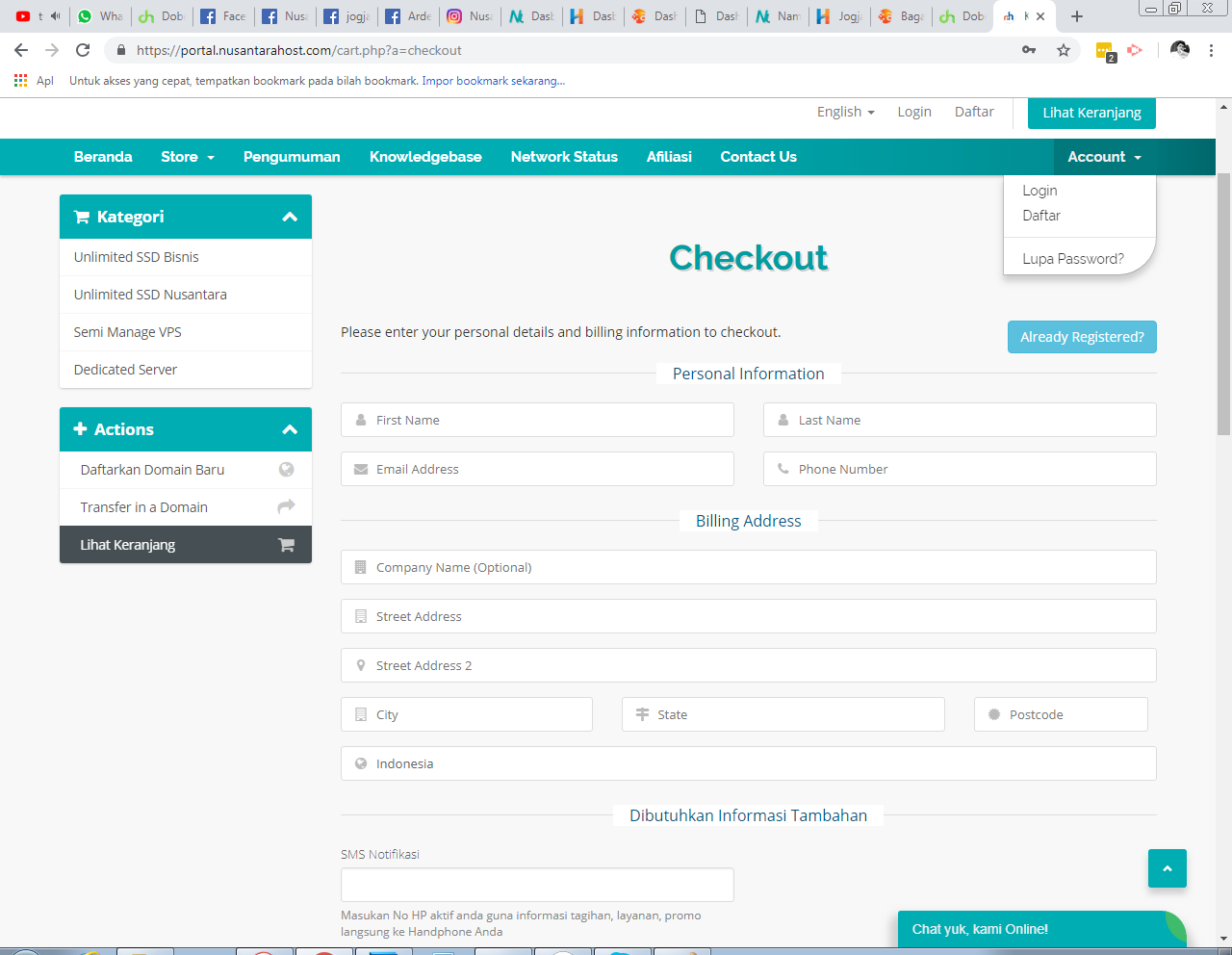
Task: Open Chrome three-dot menu
Action: [1212, 50]
